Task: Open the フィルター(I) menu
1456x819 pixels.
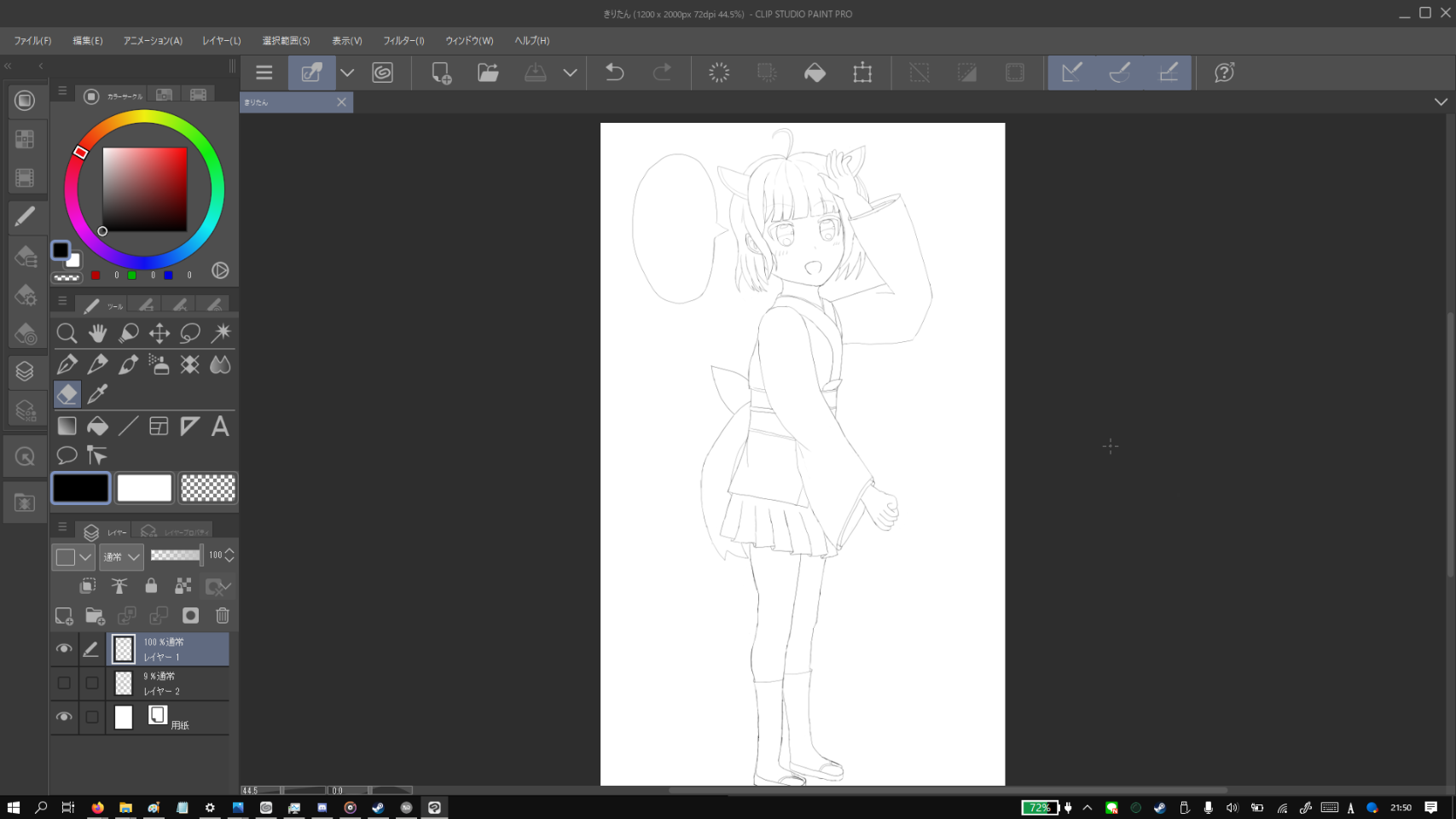Action: click(x=403, y=41)
